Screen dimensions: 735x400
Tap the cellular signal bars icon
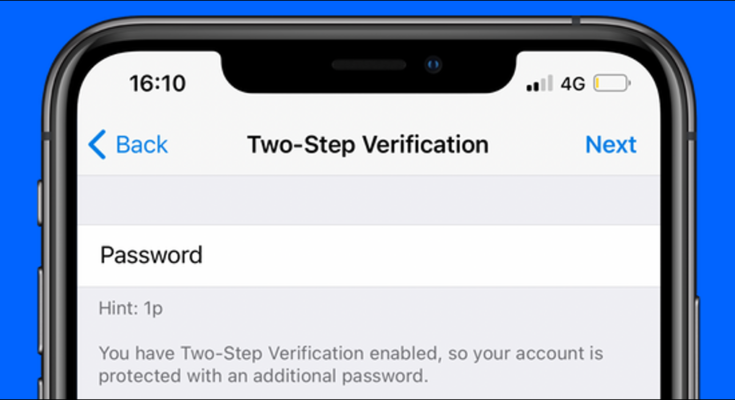540,83
